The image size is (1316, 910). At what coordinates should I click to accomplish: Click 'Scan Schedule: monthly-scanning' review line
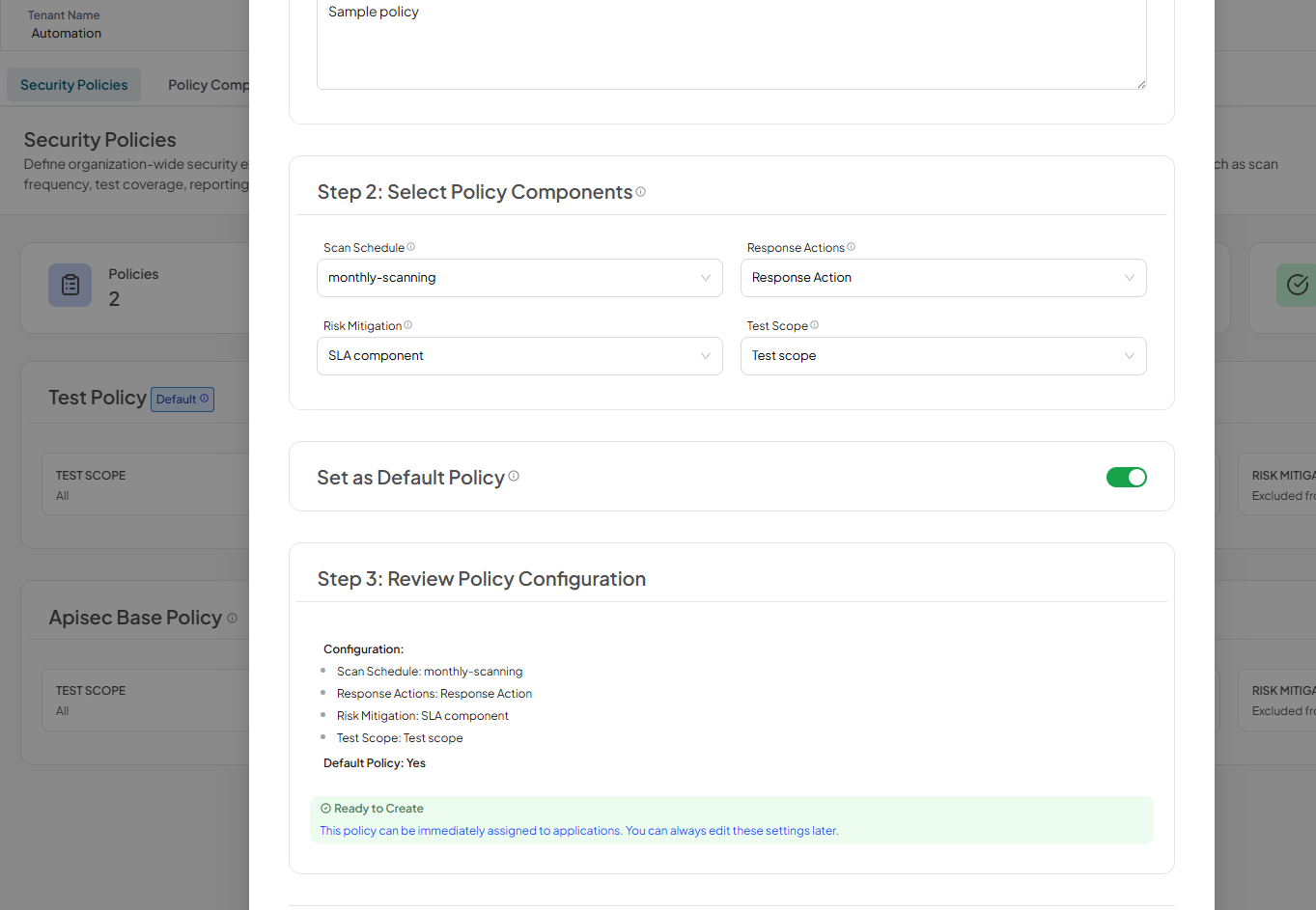tap(430, 672)
